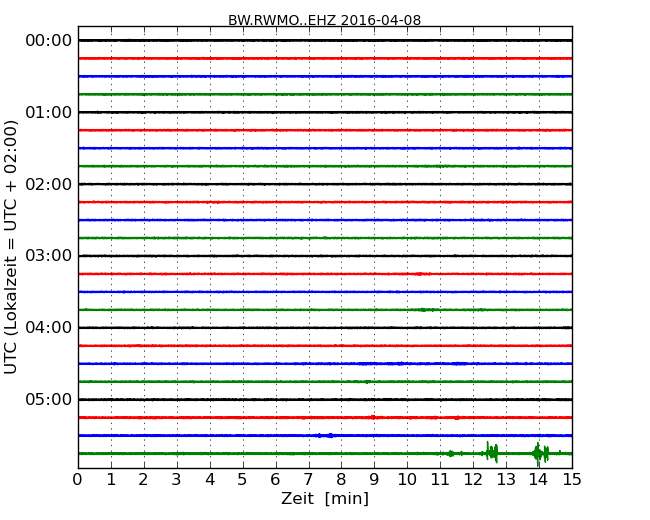Click x-axis tick label 12

coord(473,479)
